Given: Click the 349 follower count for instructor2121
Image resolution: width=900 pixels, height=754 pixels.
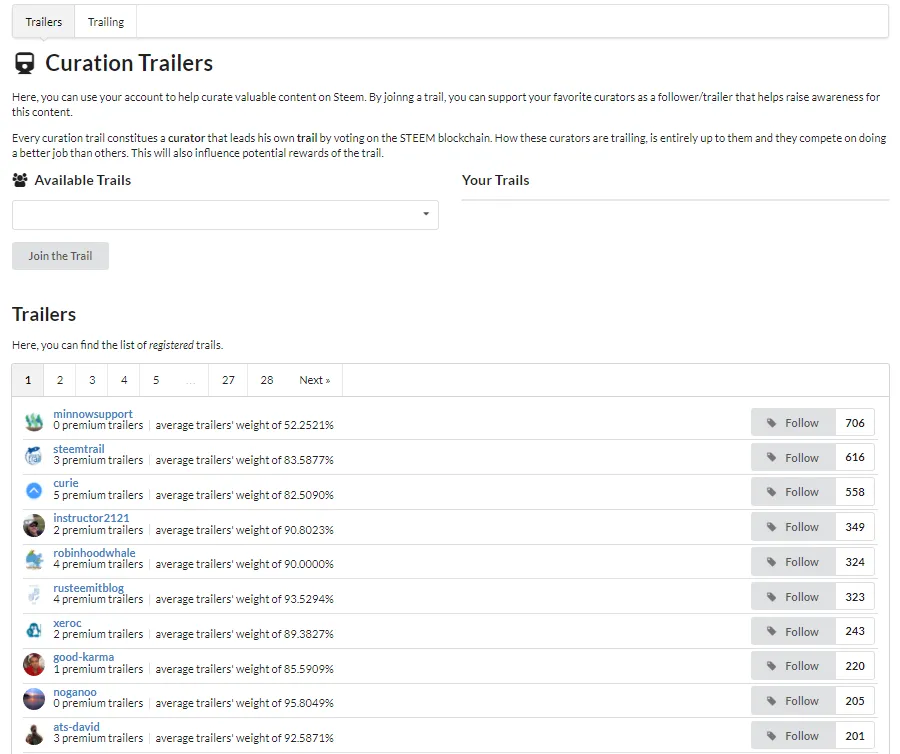Looking at the screenshot, I should pyautogui.click(x=855, y=527).
